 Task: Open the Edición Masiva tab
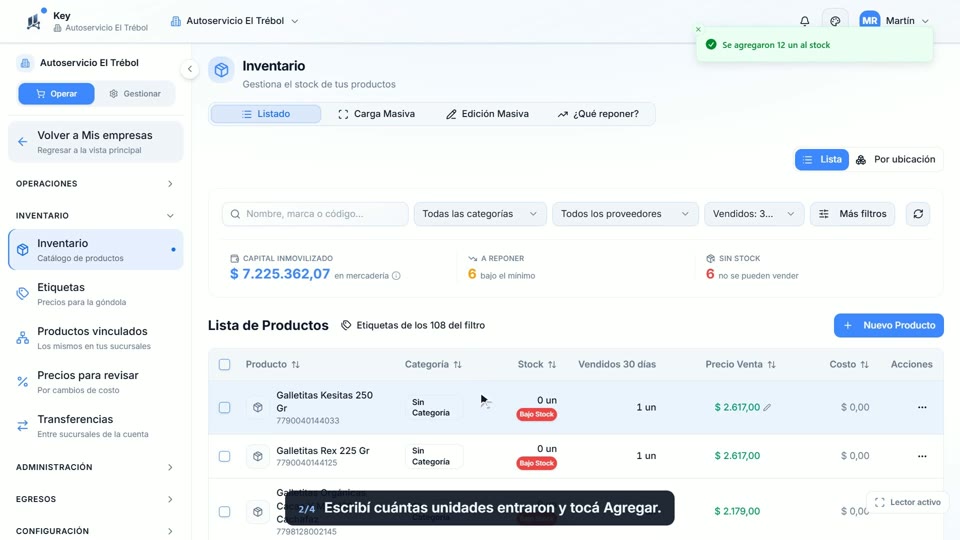[x=487, y=114]
